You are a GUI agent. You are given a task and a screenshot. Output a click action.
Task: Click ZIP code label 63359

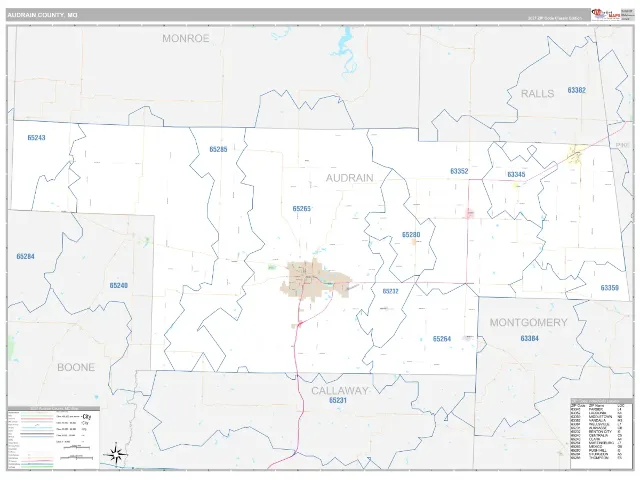click(609, 288)
